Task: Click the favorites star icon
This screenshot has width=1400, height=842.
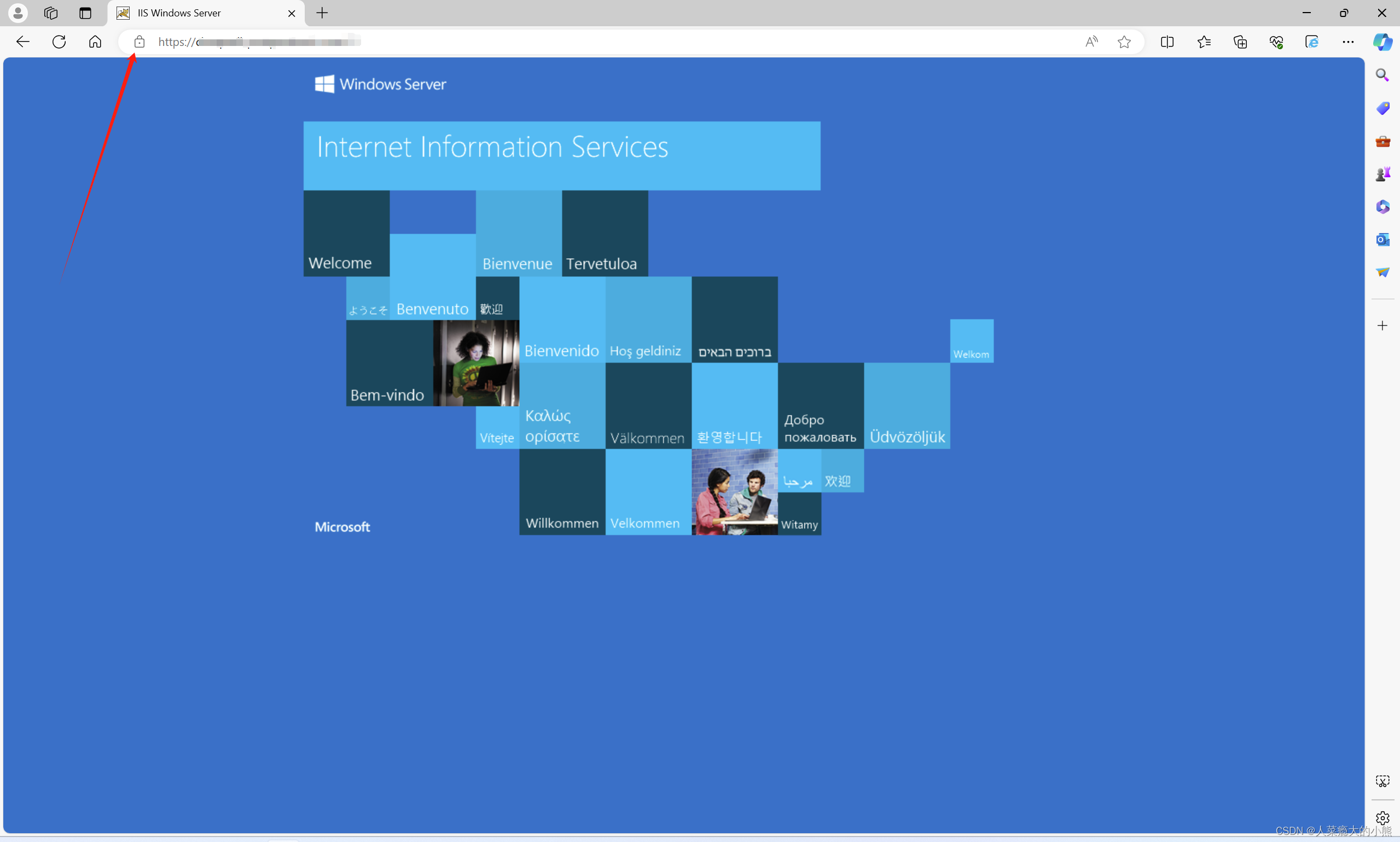Action: 1125,42
